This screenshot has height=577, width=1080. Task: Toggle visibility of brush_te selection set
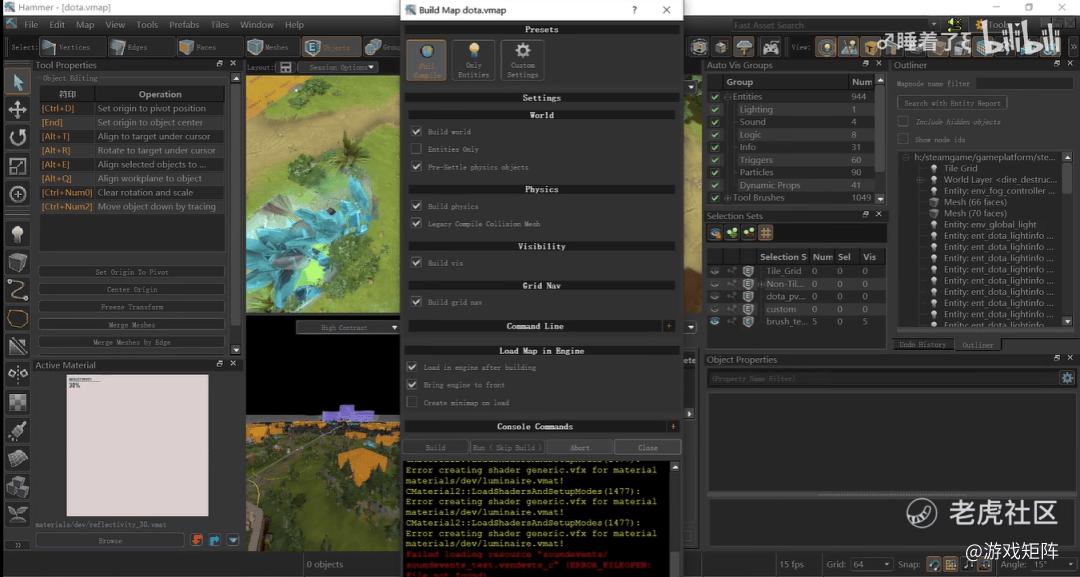[x=714, y=322]
